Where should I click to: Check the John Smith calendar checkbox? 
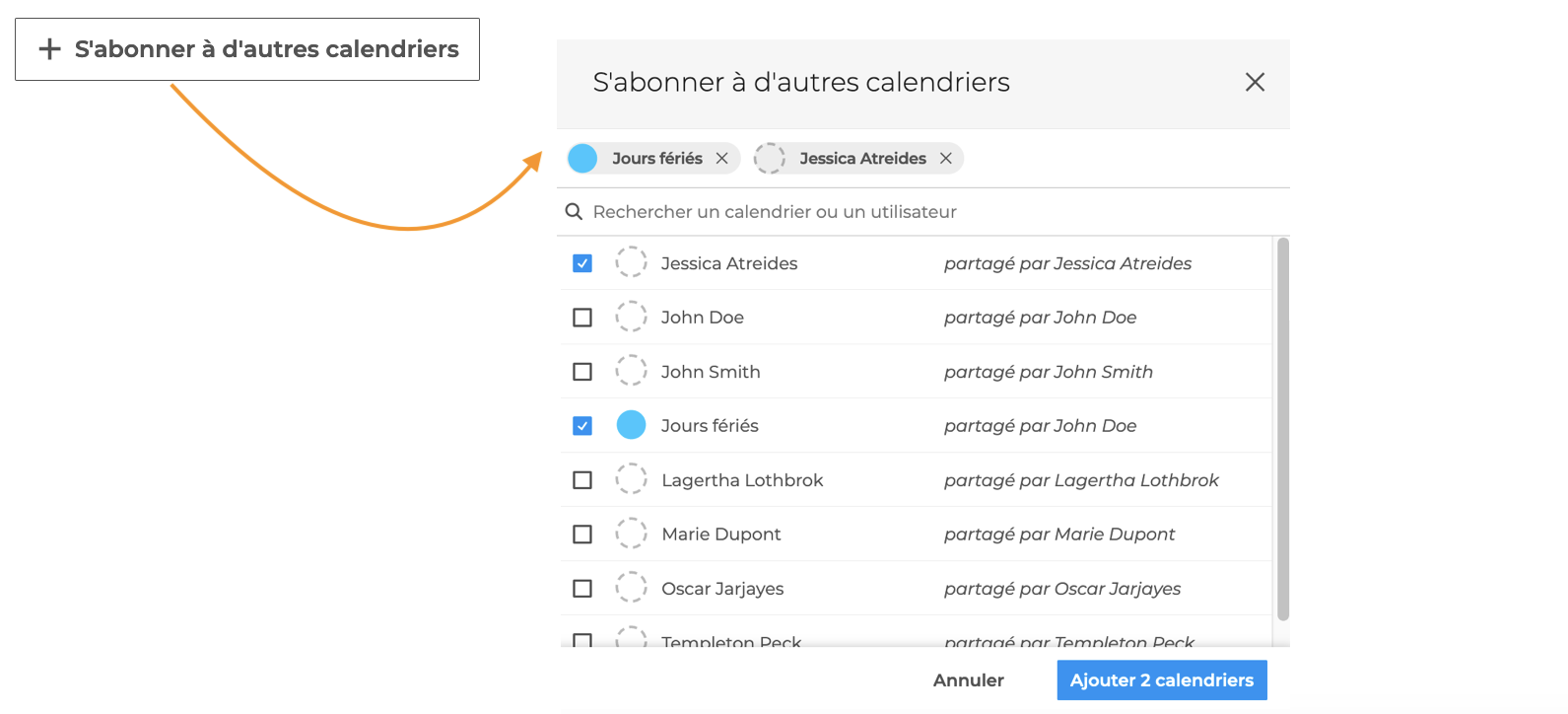click(x=582, y=372)
